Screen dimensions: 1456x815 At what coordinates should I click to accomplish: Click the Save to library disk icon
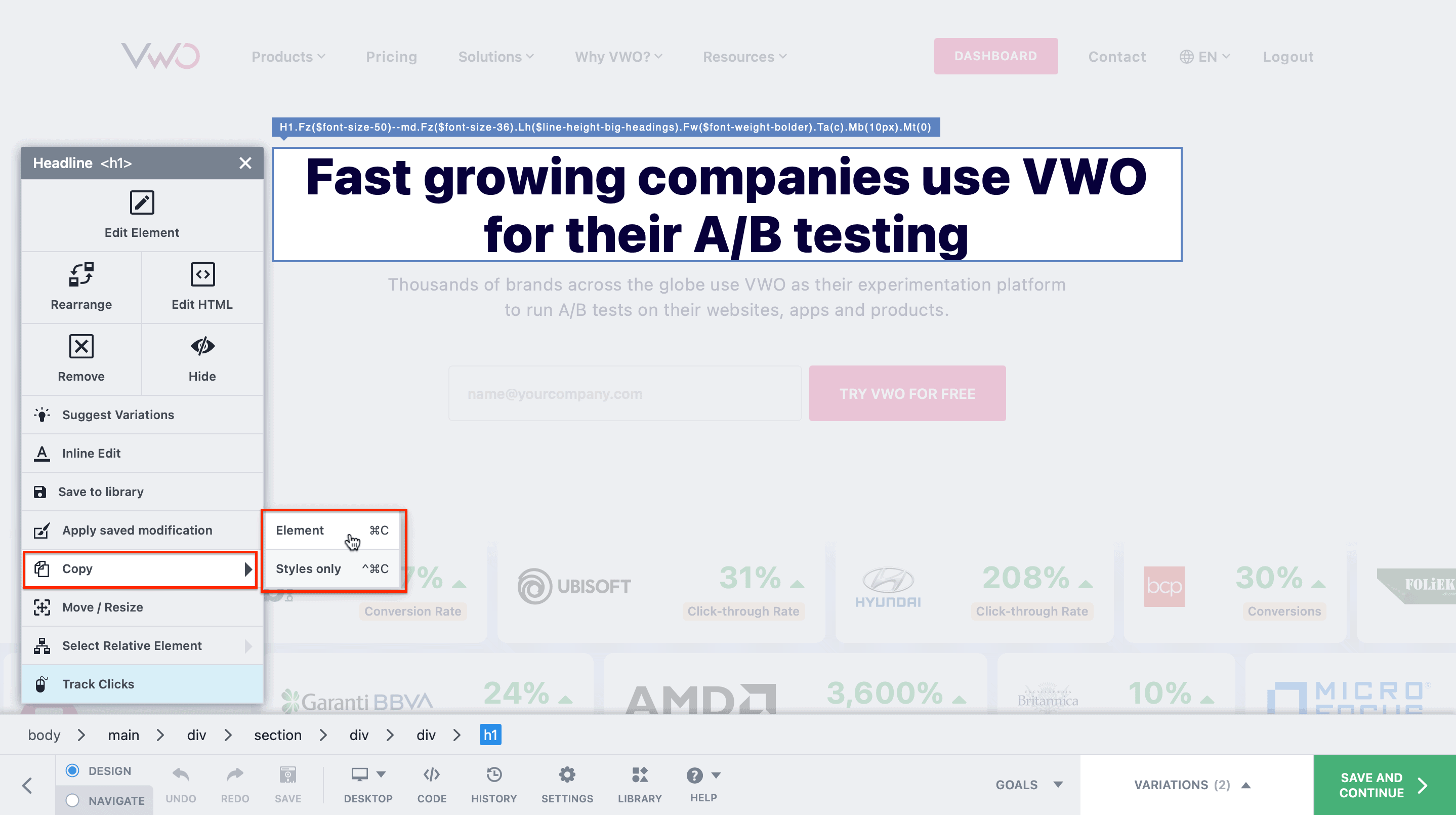coord(39,492)
